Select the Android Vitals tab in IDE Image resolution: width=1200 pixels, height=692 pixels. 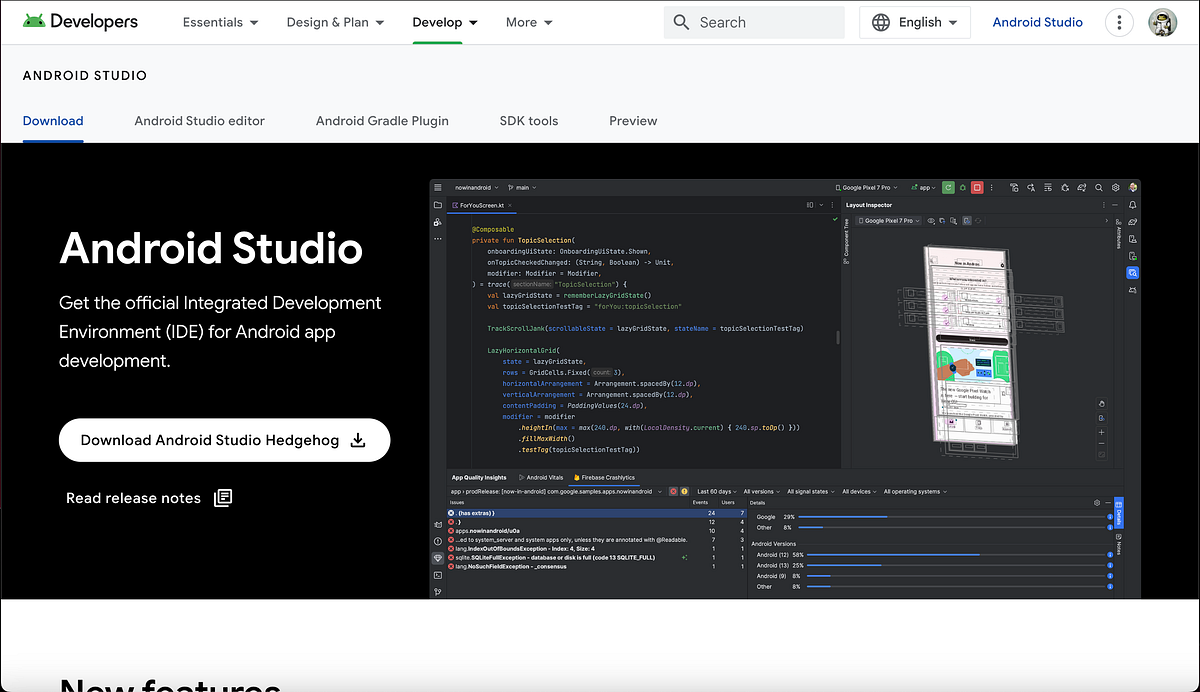(x=541, y=478)
